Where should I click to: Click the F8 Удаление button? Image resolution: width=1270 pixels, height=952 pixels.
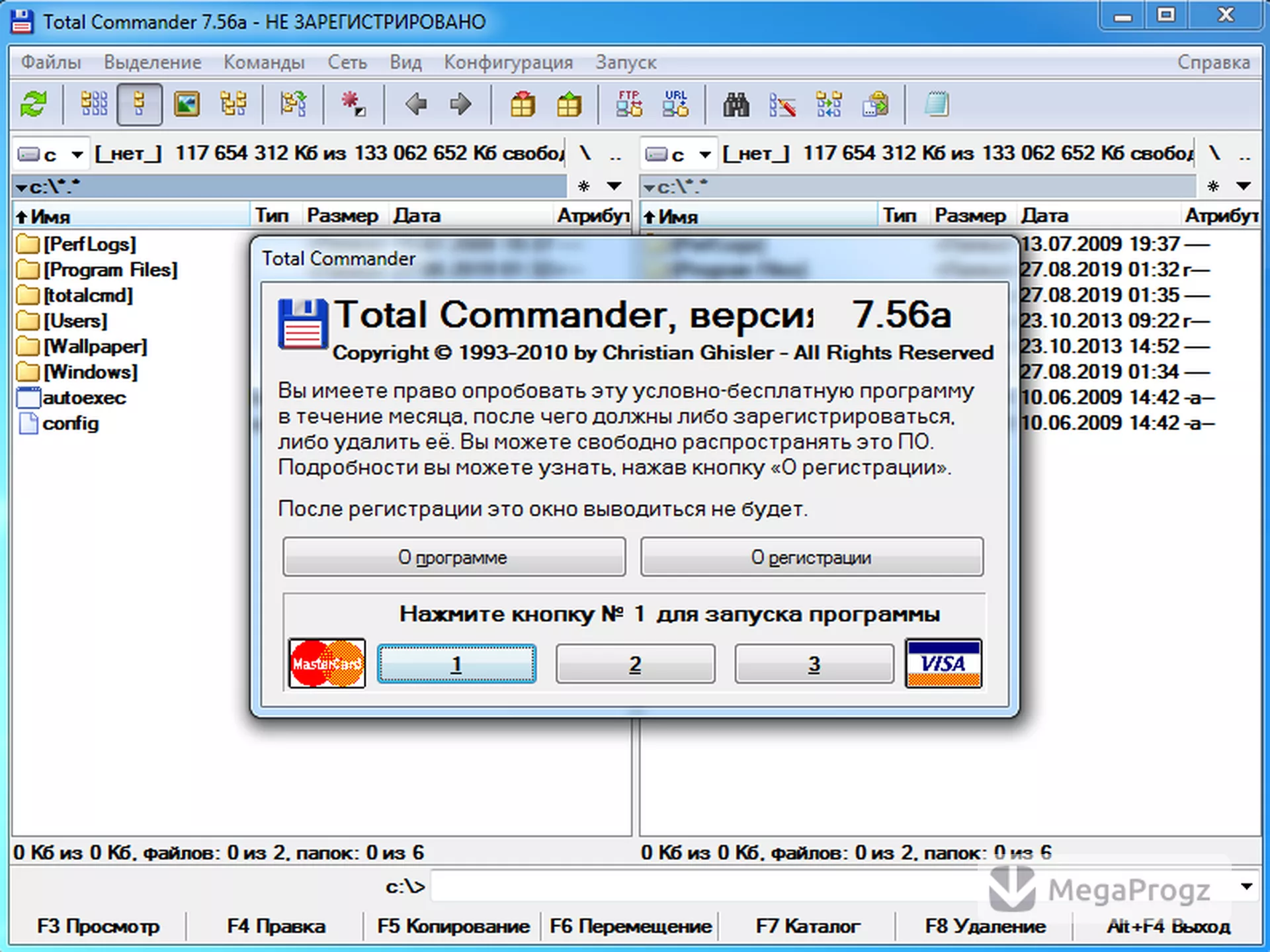[985, 926]
